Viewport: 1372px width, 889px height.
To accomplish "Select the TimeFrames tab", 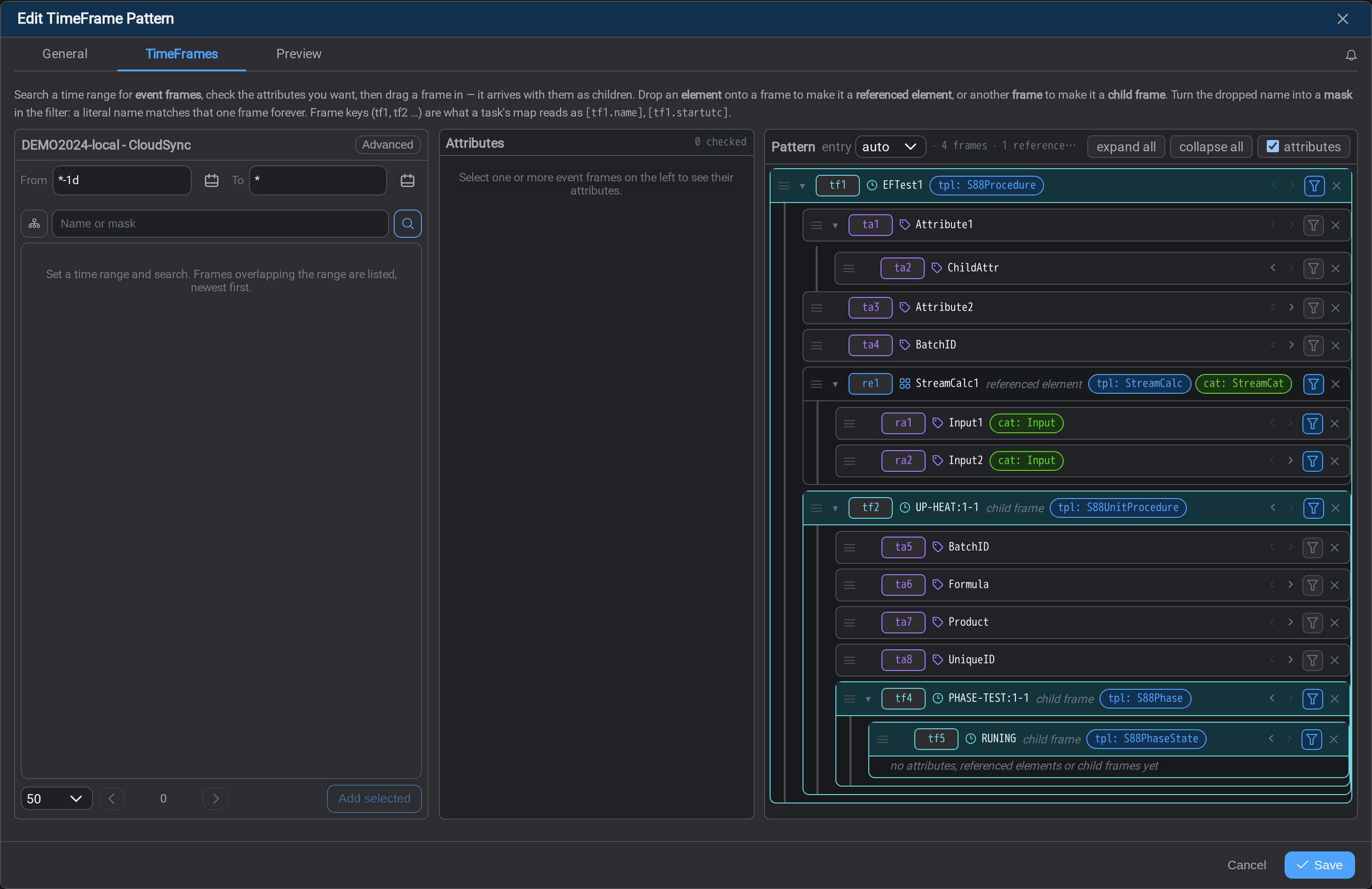I will [x=181, y=54].
